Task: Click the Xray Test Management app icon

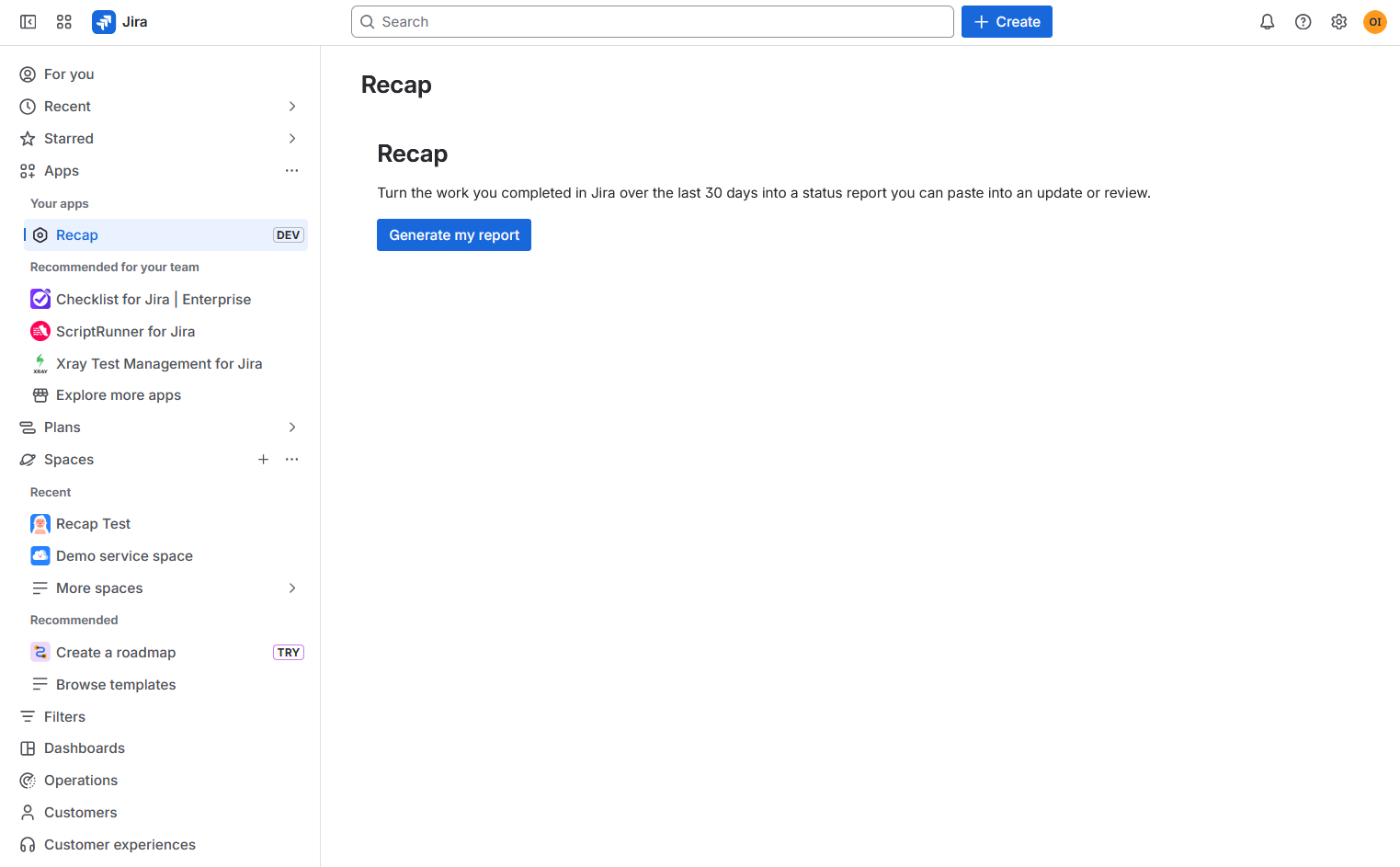Action: (40, 363)
